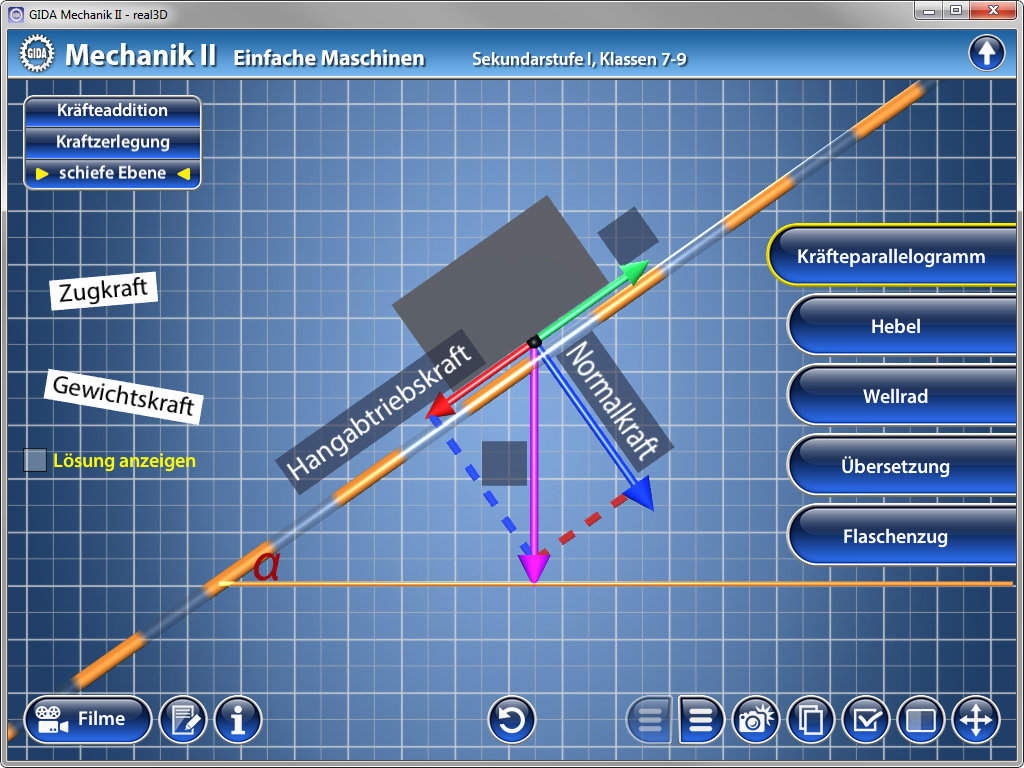
Task: Open the Filme video section
Action: pyautogui.click(x=88, y=719)
